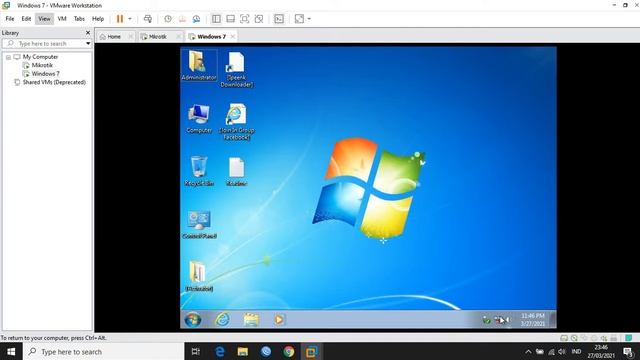Toggle the thumbnail bar view icon
The image size is (640, 360).
pyautogui.click(x=231, y=19)
